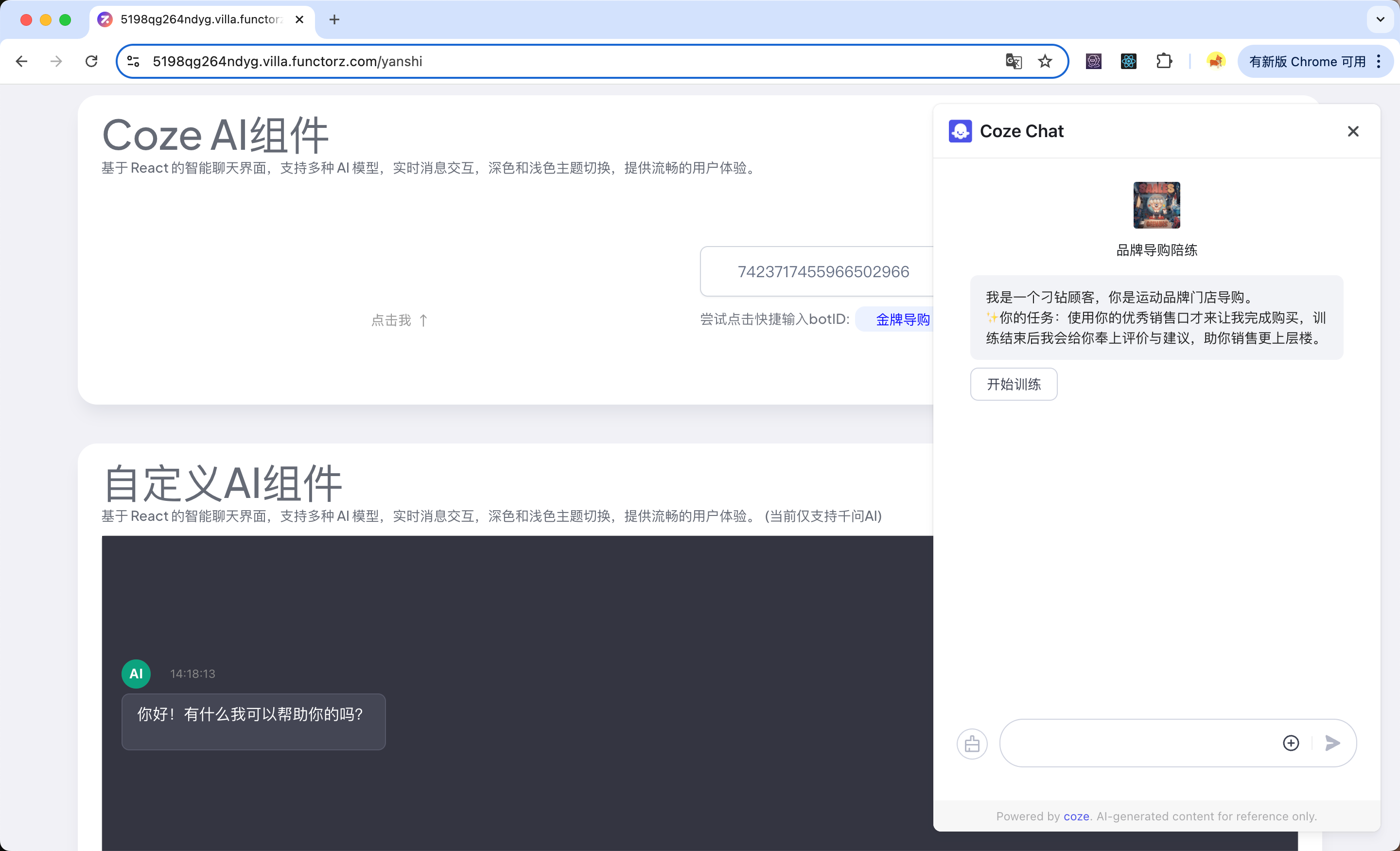Bookmark this page with the star icon
Screen dimensions: 1400x851
click(x=1045, y=61)
